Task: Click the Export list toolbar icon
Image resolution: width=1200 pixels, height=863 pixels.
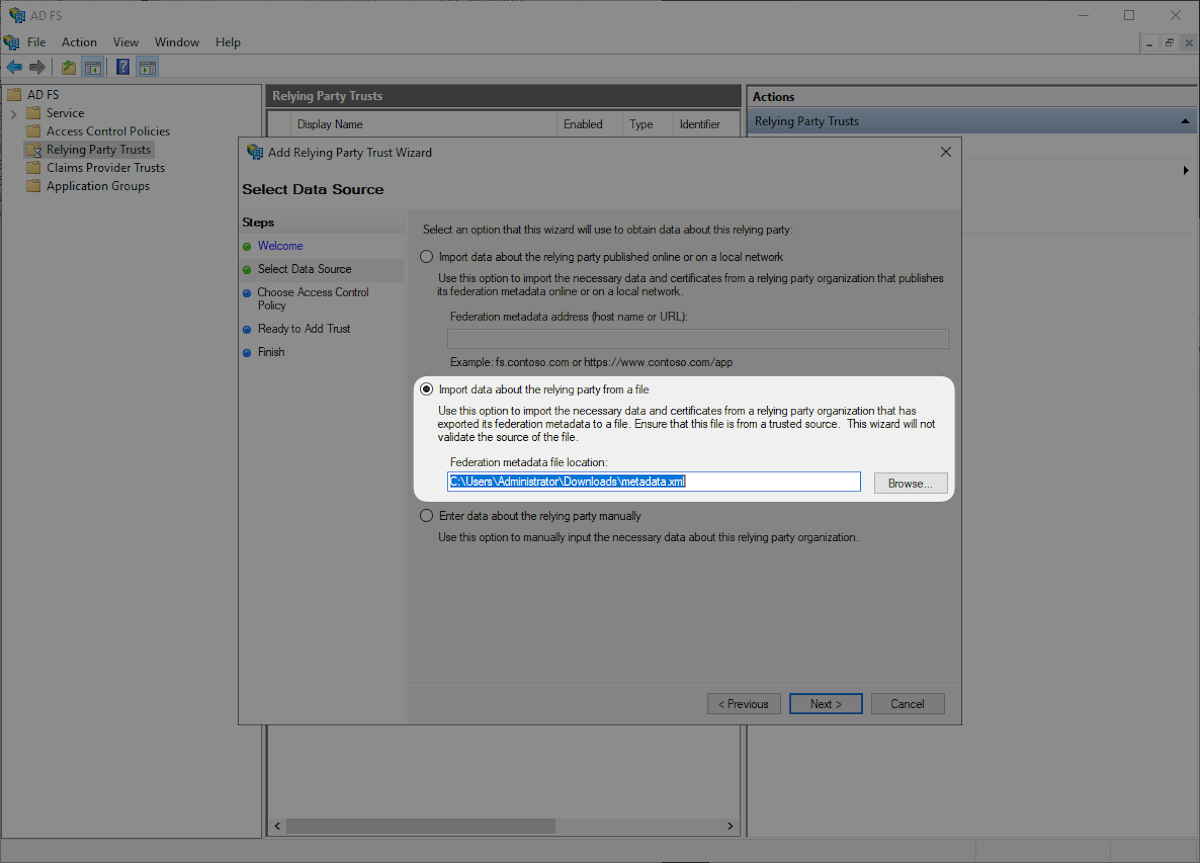Action: click(67, 66)
